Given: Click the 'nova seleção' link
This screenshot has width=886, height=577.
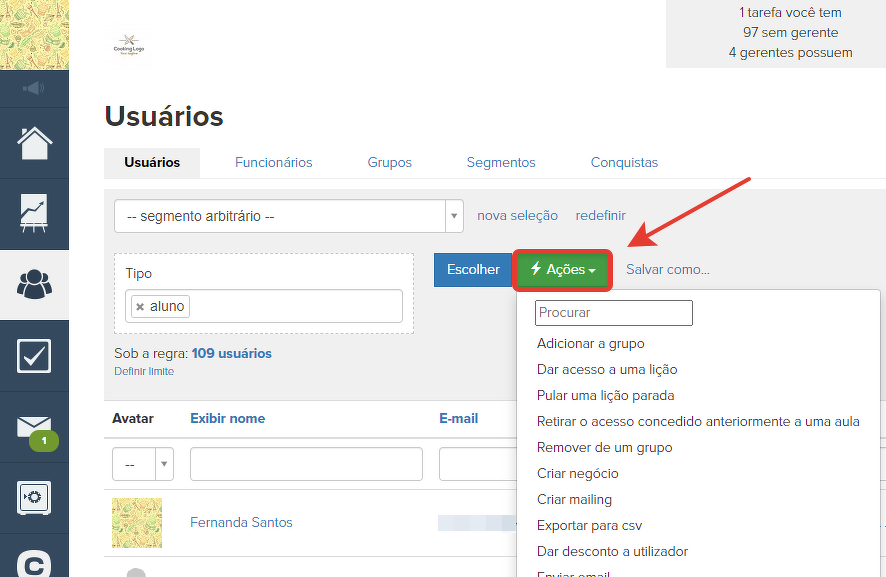Looking at the screenshot, I should (517, 216).
